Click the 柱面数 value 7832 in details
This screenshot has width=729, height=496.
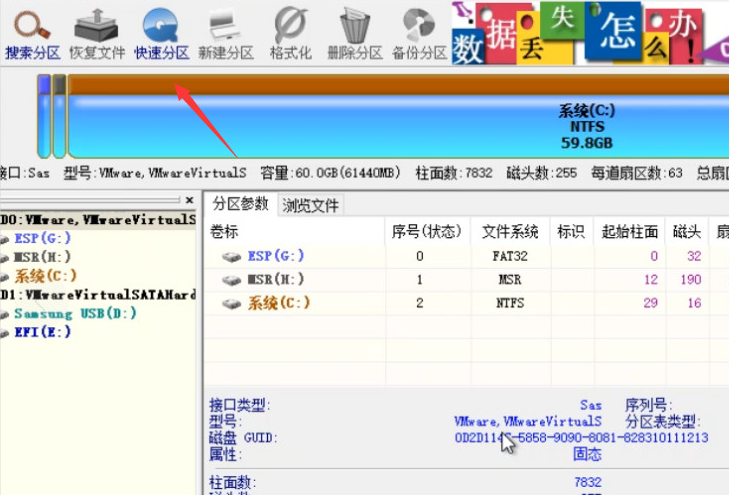click(x=588, y=482)
